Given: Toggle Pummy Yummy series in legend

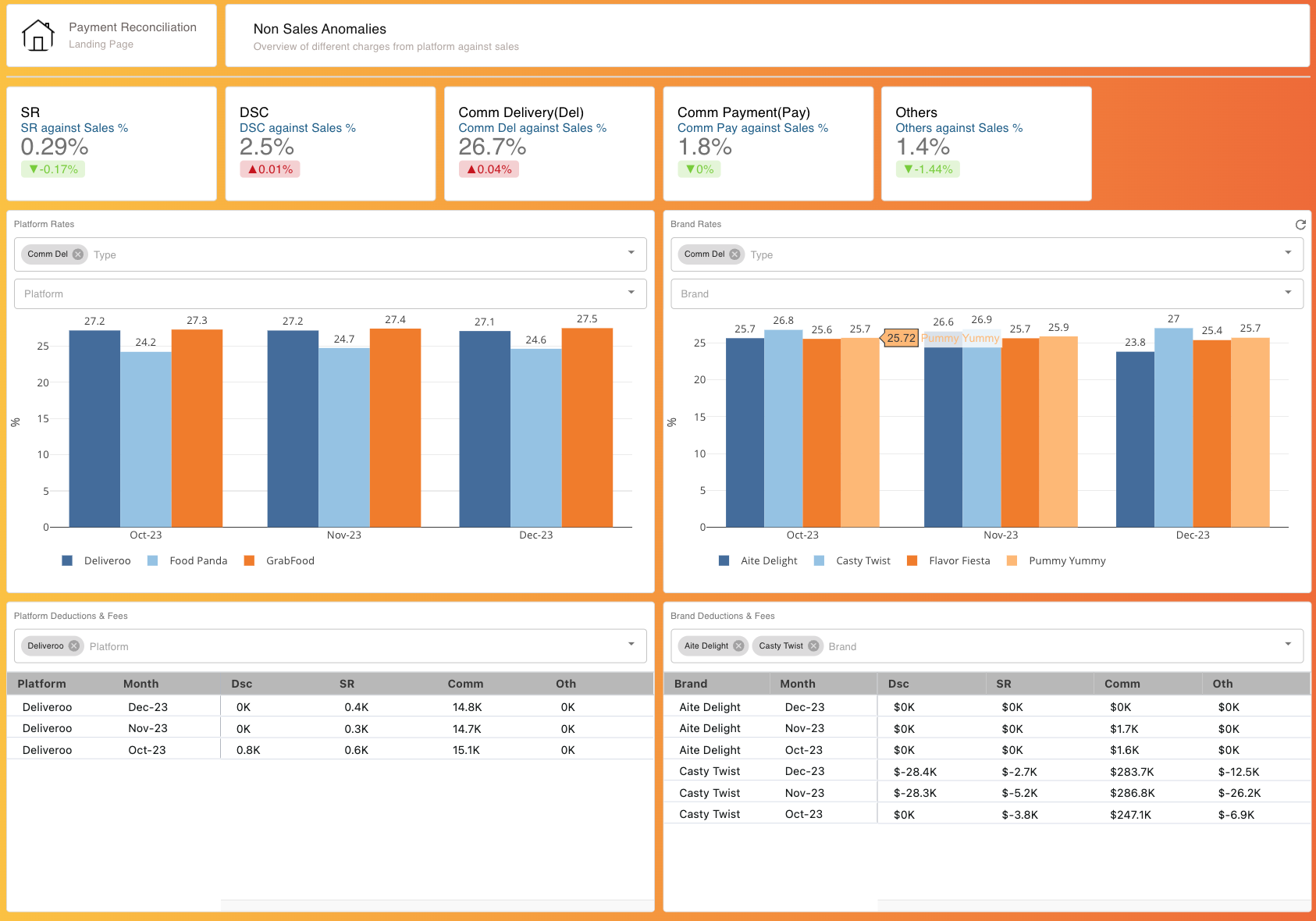Looking at the screenshot, I should coord(1056,560).
